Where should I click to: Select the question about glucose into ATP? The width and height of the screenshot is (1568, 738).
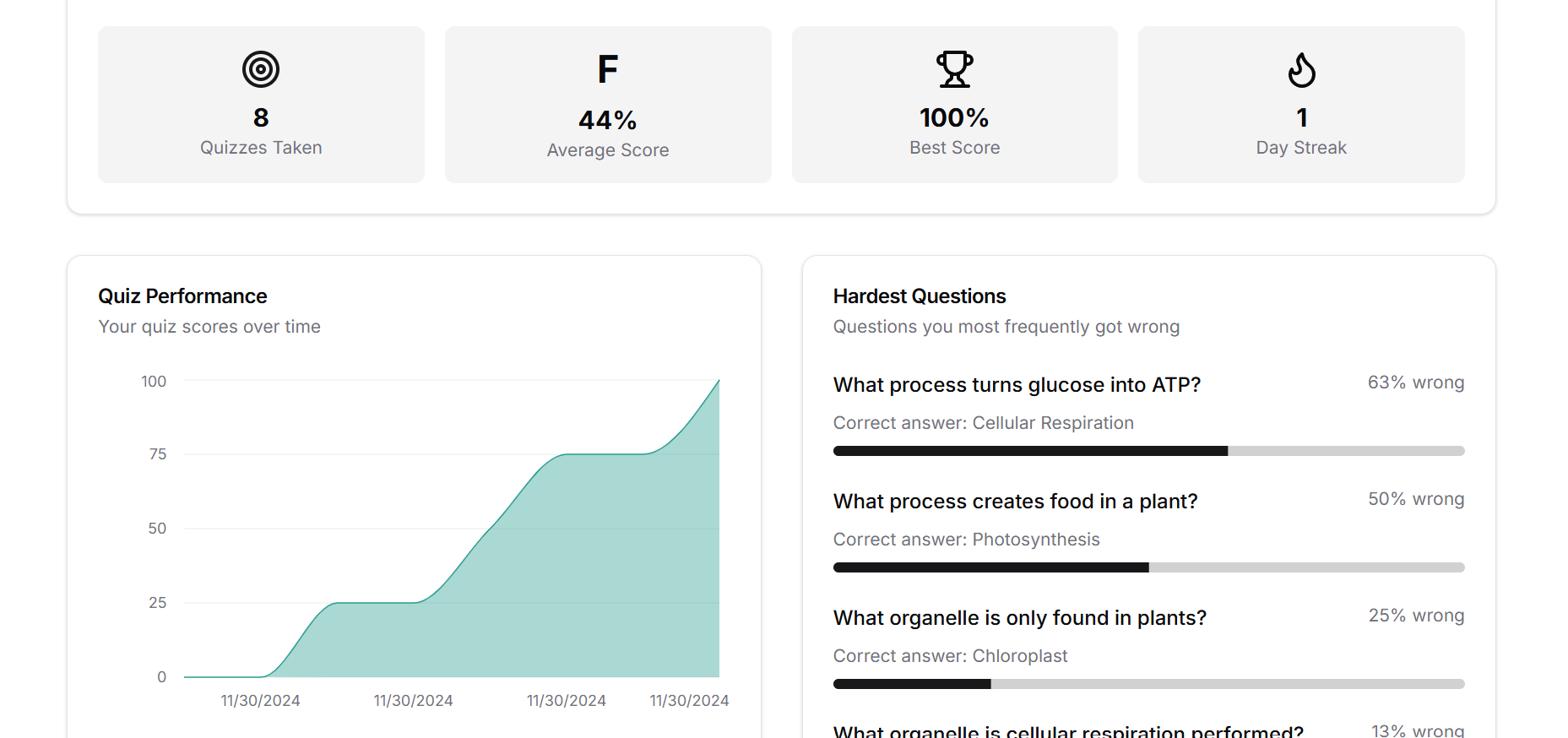tap(1017, 385)
